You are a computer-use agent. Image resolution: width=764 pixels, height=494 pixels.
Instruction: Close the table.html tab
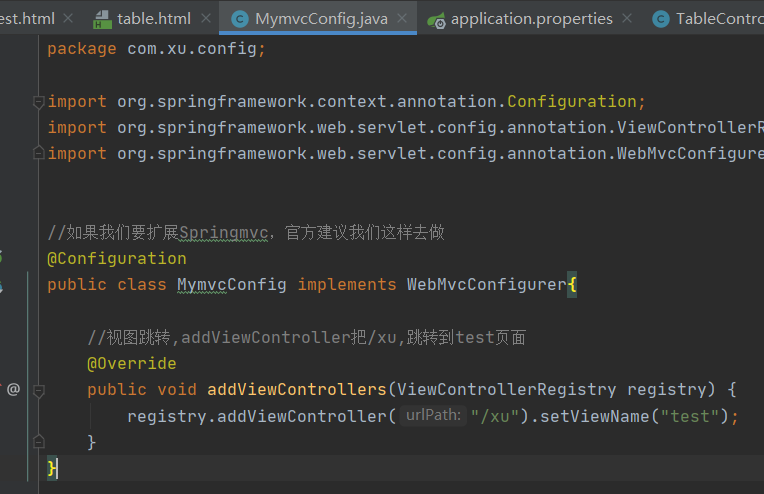tap(204, 19)
